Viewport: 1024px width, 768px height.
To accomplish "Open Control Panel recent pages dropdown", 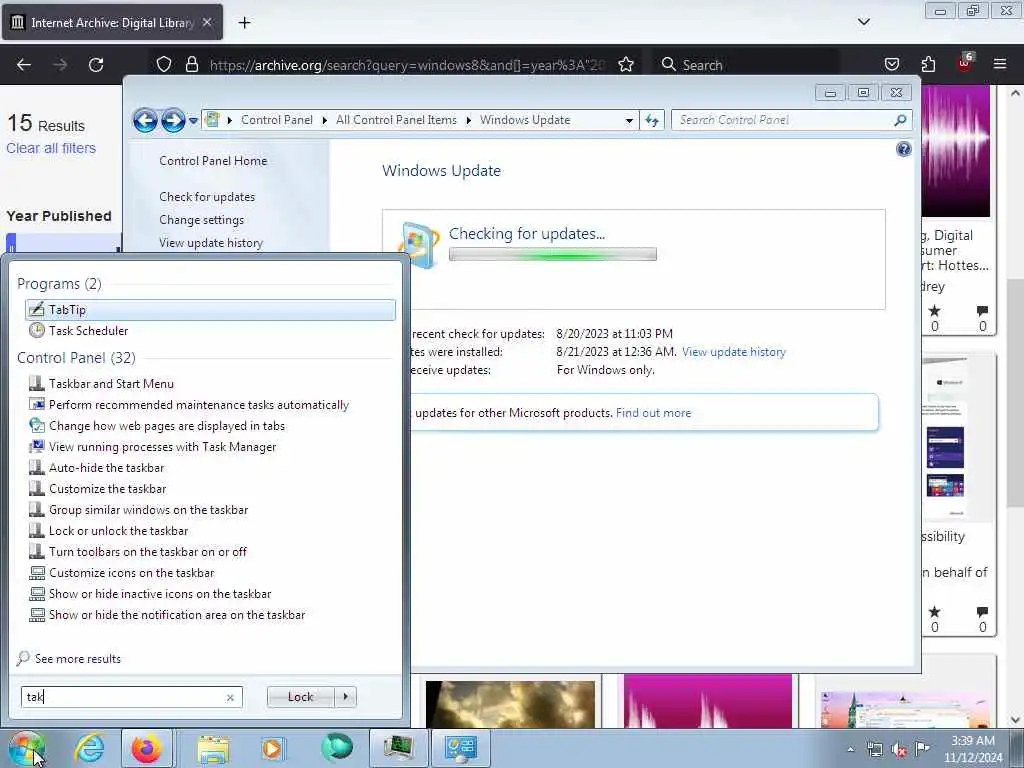I will [193, 121].
